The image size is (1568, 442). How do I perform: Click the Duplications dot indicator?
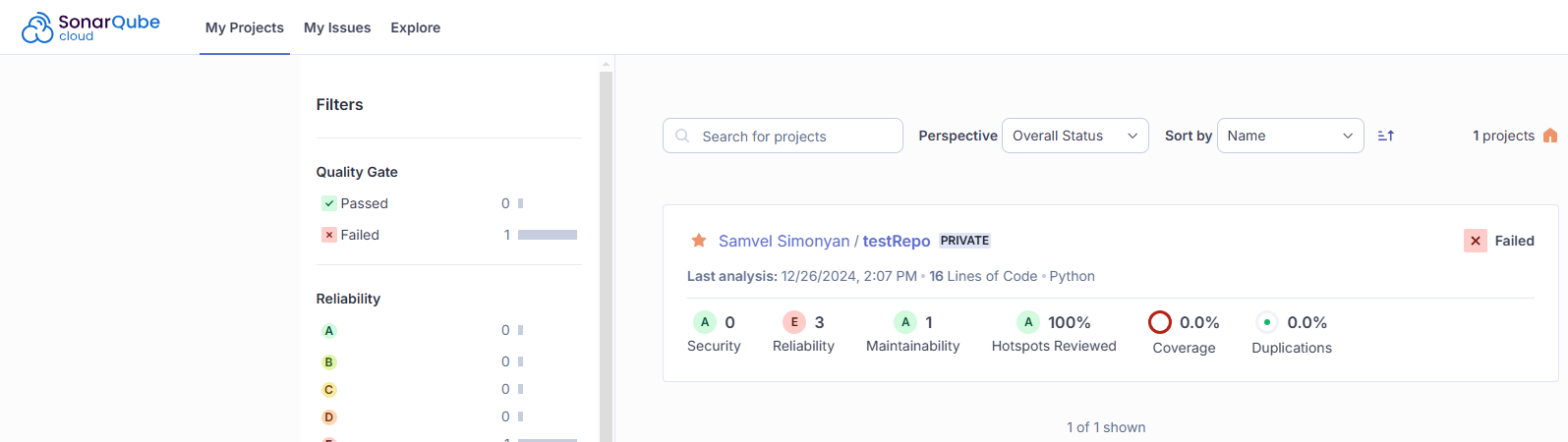coord(1267,322)
